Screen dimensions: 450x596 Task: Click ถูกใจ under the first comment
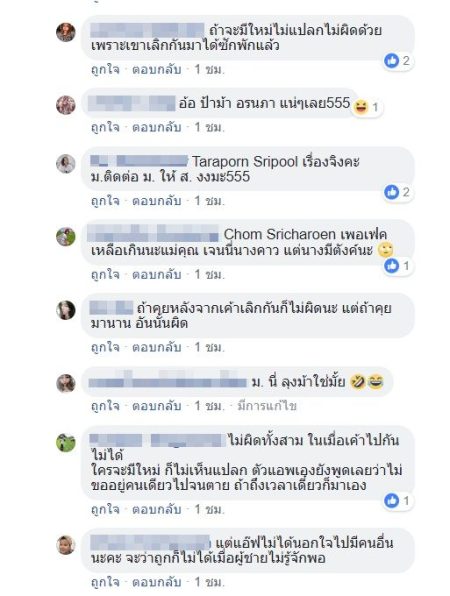(x=105, y=70)
